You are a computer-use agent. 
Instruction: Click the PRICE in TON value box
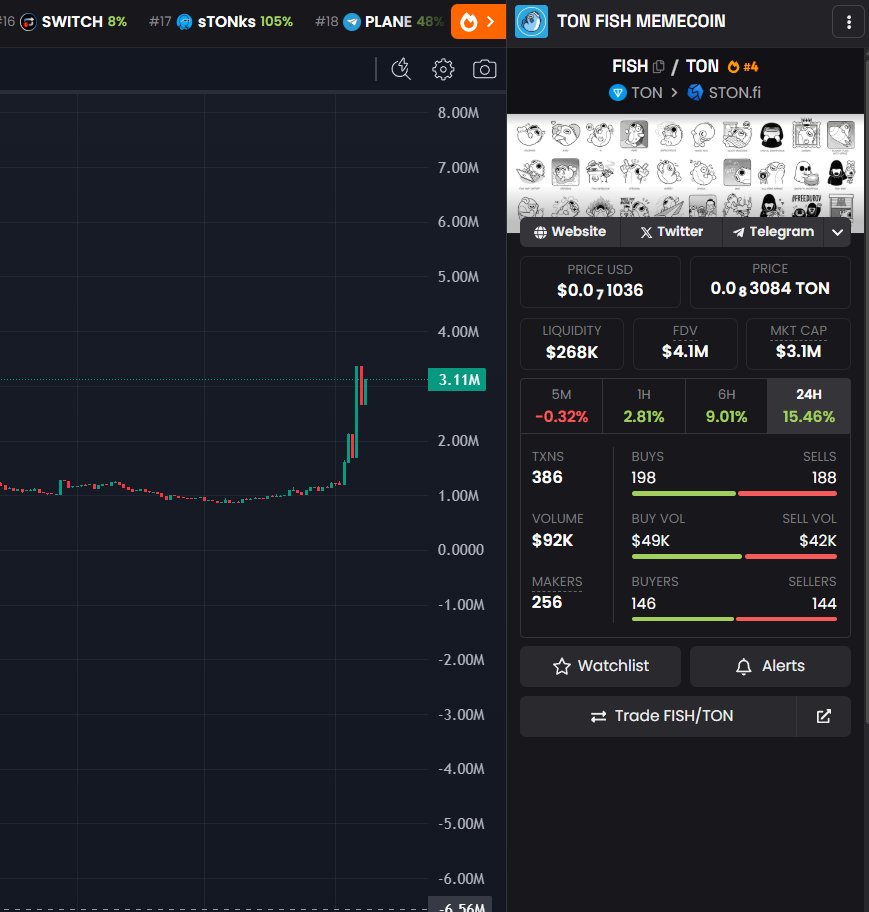coord(770,282)
